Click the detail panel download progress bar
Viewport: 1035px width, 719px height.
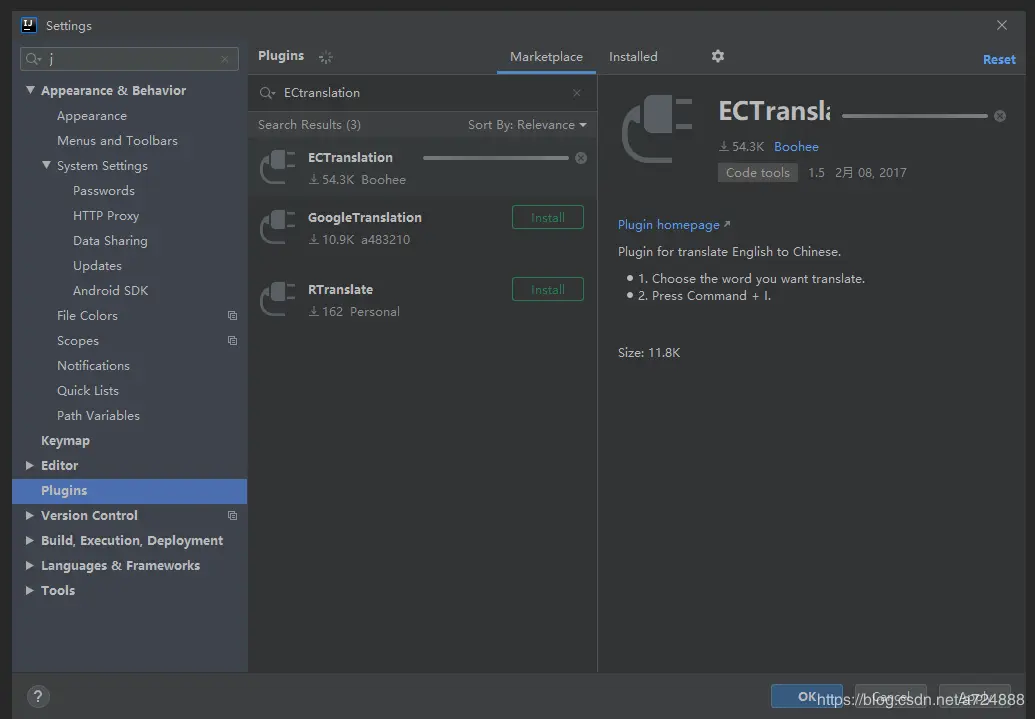(915, 116)
